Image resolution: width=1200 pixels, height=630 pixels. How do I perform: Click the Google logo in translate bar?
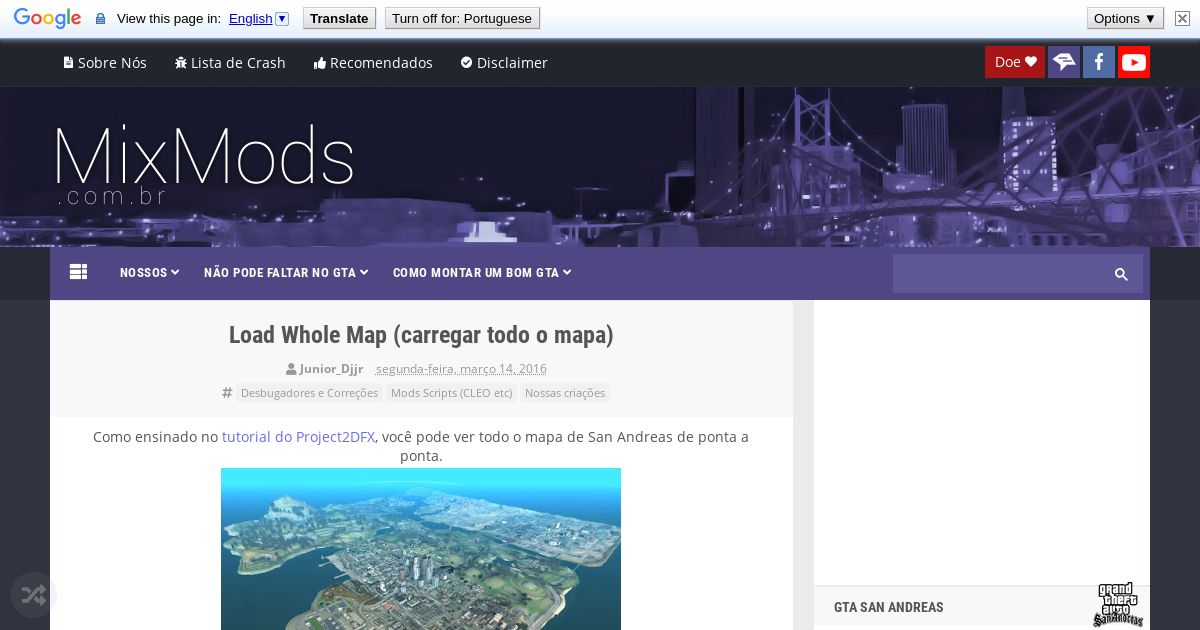[x=47, y=18]
